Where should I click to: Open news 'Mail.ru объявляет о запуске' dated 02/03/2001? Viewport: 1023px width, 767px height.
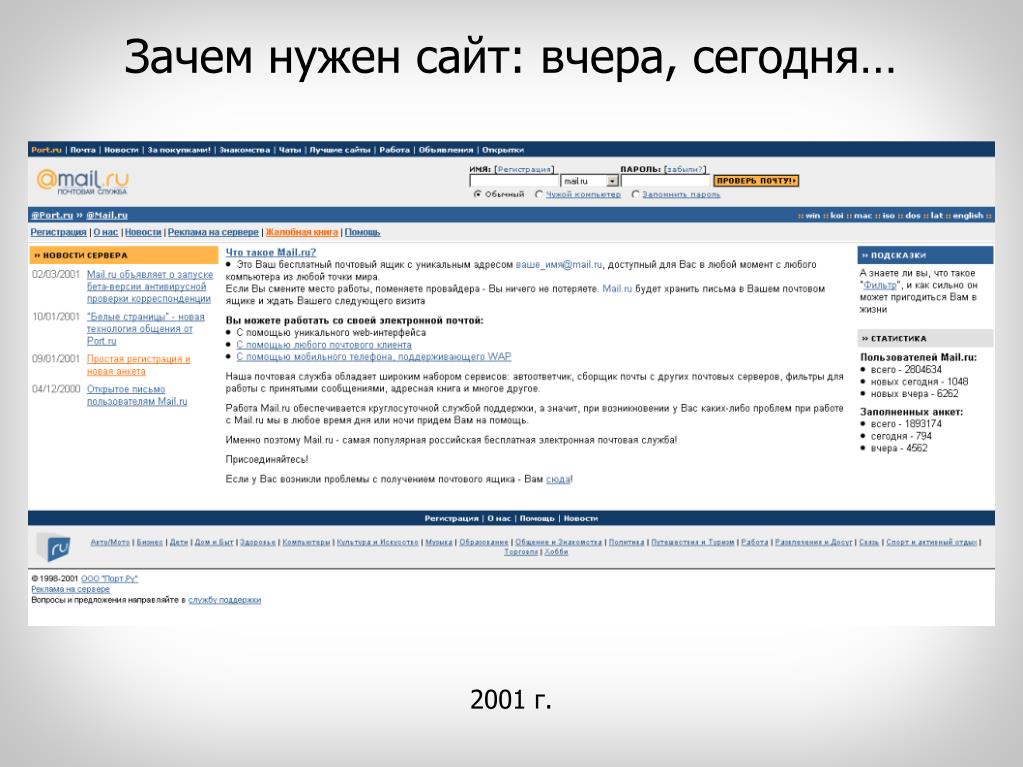click(x=149, y=287)
